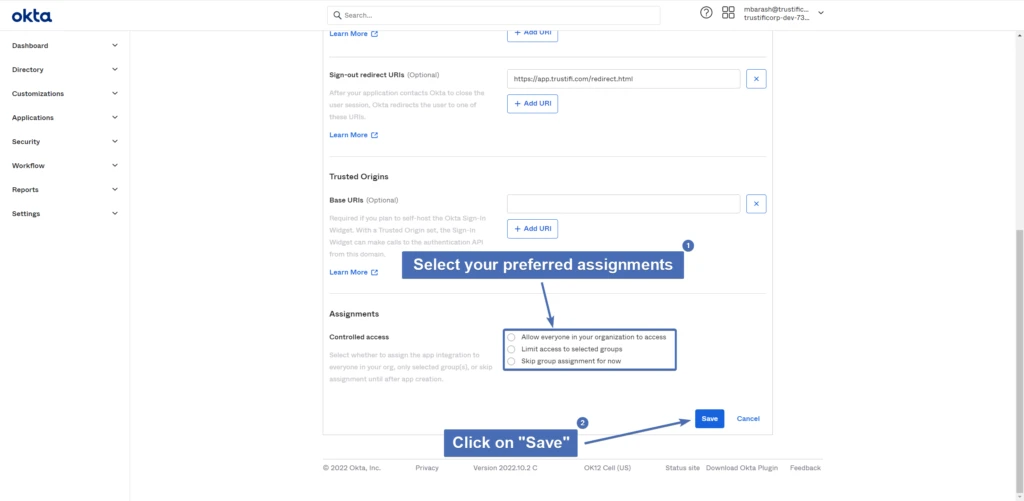The width and height of the screenshot is (1024, 501).
Task: Remove the sign-out redirect URI with X
Action: tap(756, 79)
